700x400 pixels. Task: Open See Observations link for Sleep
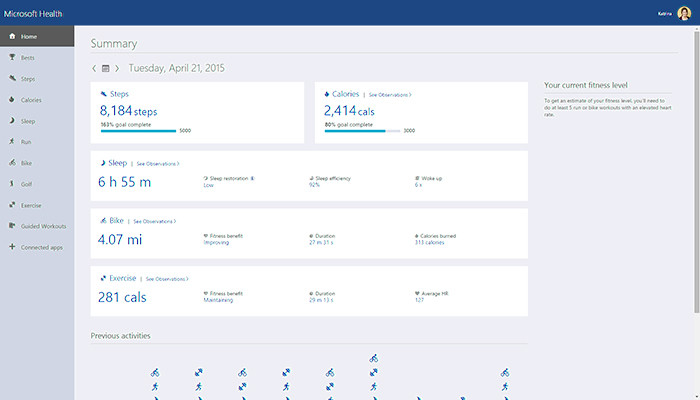coord(158,164)
